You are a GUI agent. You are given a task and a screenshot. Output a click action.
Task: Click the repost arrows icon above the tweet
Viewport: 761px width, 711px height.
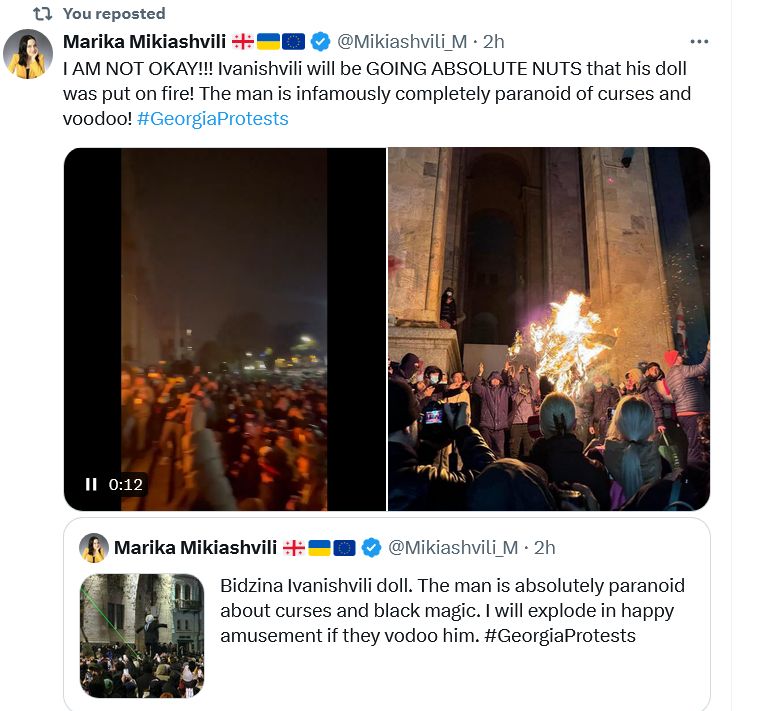coord(42,14)
